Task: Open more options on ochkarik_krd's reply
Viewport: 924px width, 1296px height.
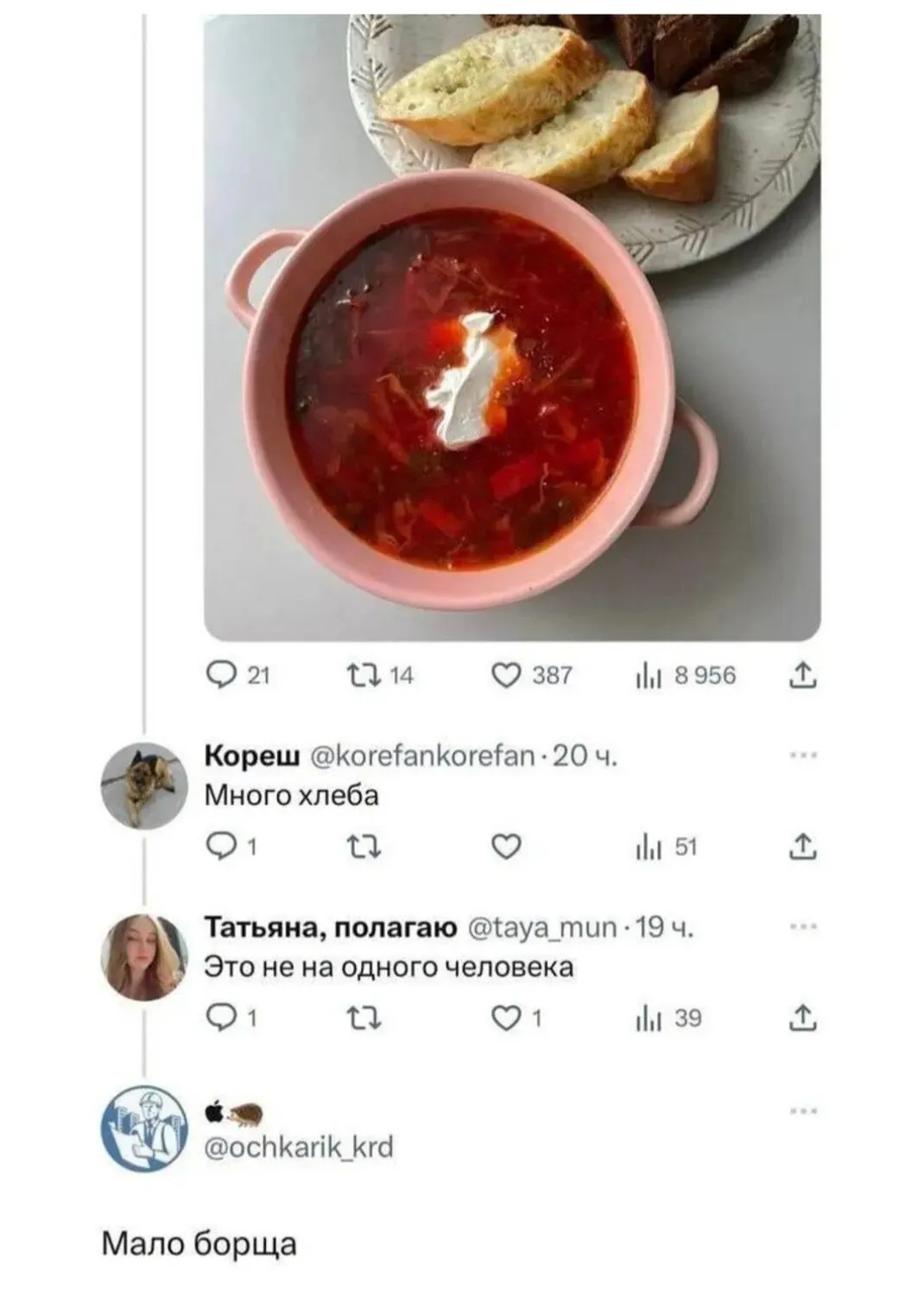Action: 803,1111
